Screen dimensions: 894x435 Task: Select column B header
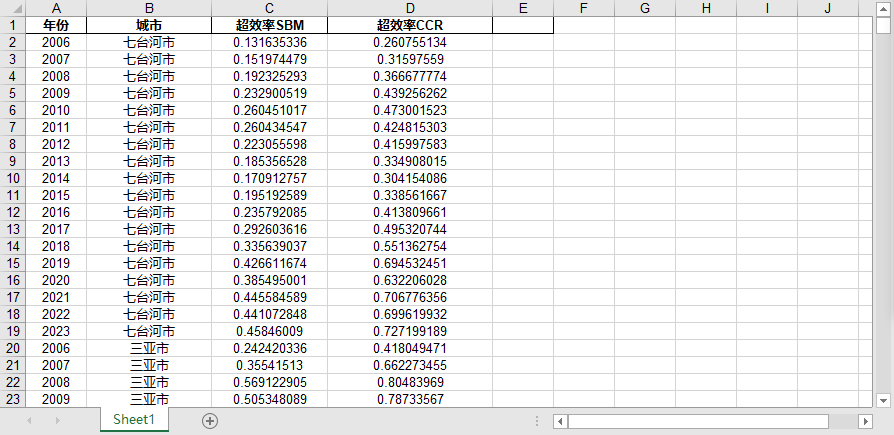pyautogui.click(x=149, y=8)
